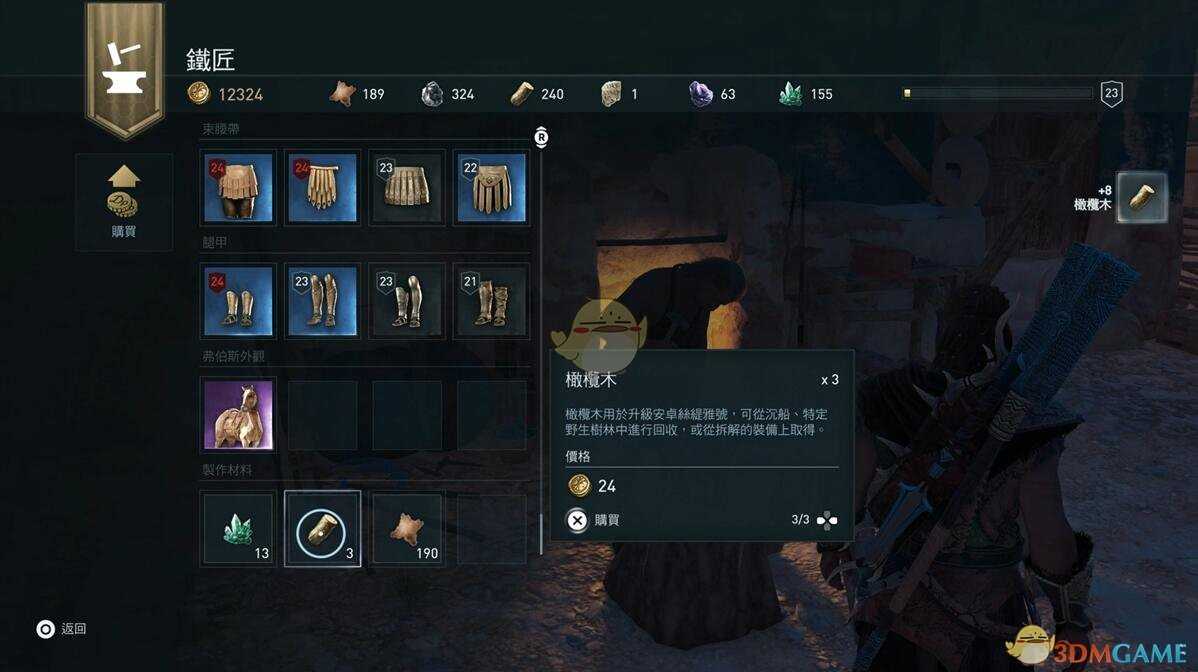Click the blacksmith anvil banner icon
The height and width of the screenshot is (672, 1198).
(x=125, y=69)
